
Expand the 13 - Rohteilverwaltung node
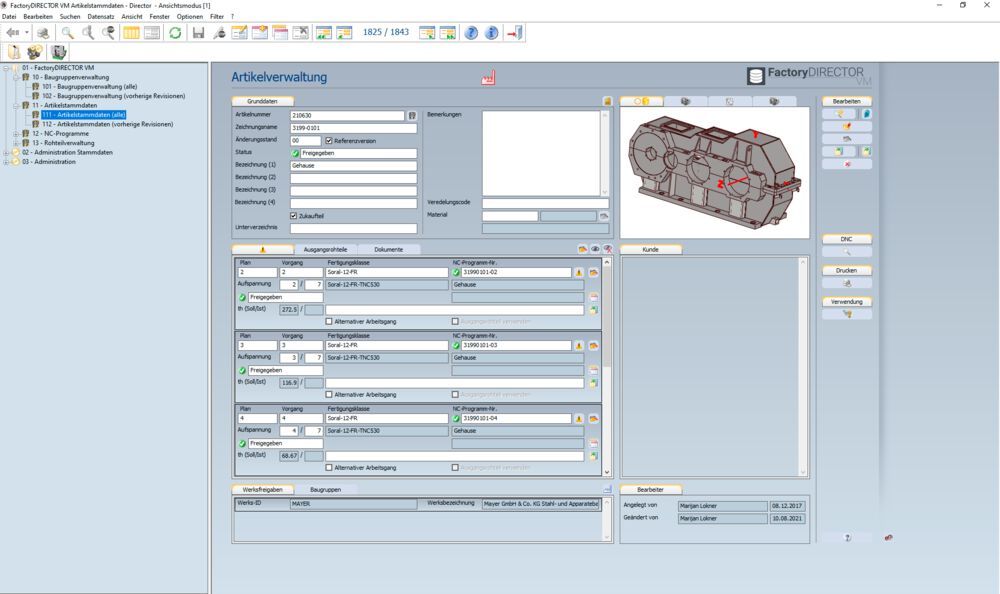[x=16, y=143]
